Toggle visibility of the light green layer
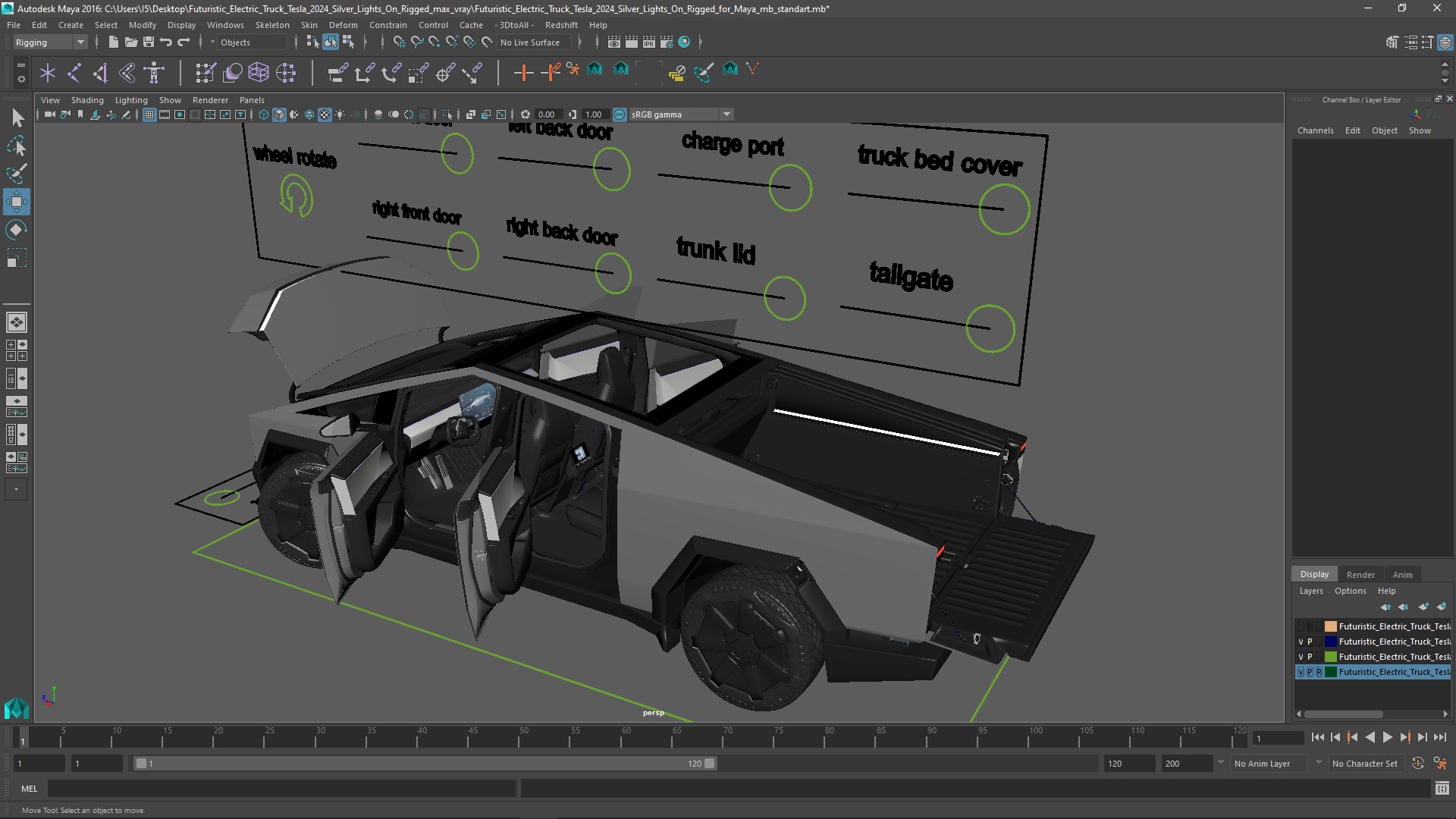The image size is (1456, 819). tap(1301, 657)
